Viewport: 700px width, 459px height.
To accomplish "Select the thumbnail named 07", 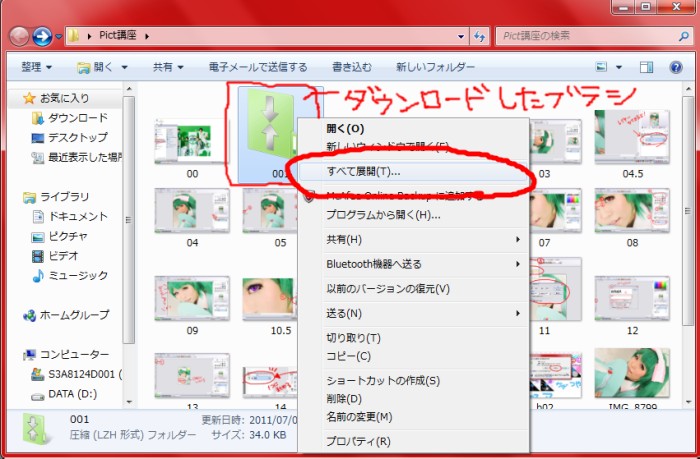I will (x=556, y=211).
